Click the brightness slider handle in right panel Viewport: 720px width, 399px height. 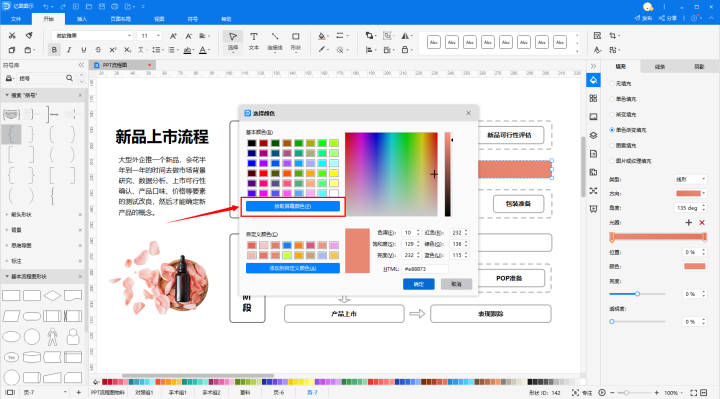click(x=637, y=294)
